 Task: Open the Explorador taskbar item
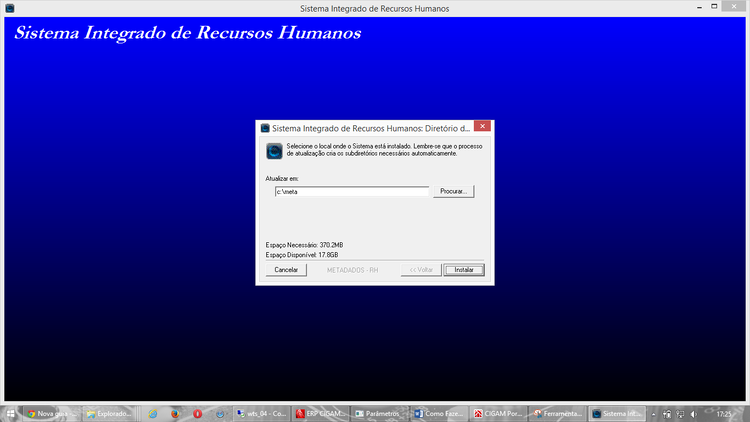[x=110, y=414]
